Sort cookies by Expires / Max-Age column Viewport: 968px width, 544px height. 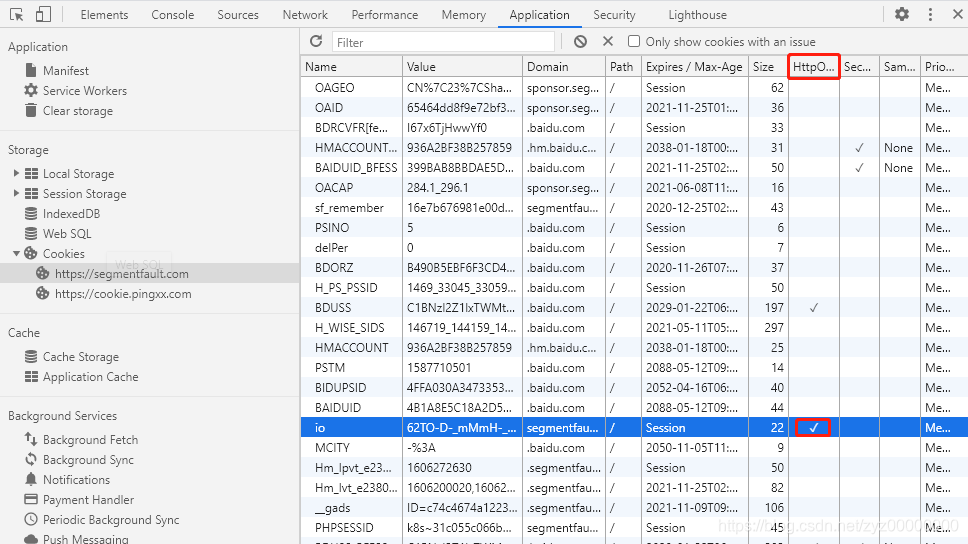pyautogui.click(x=695, y=67)
